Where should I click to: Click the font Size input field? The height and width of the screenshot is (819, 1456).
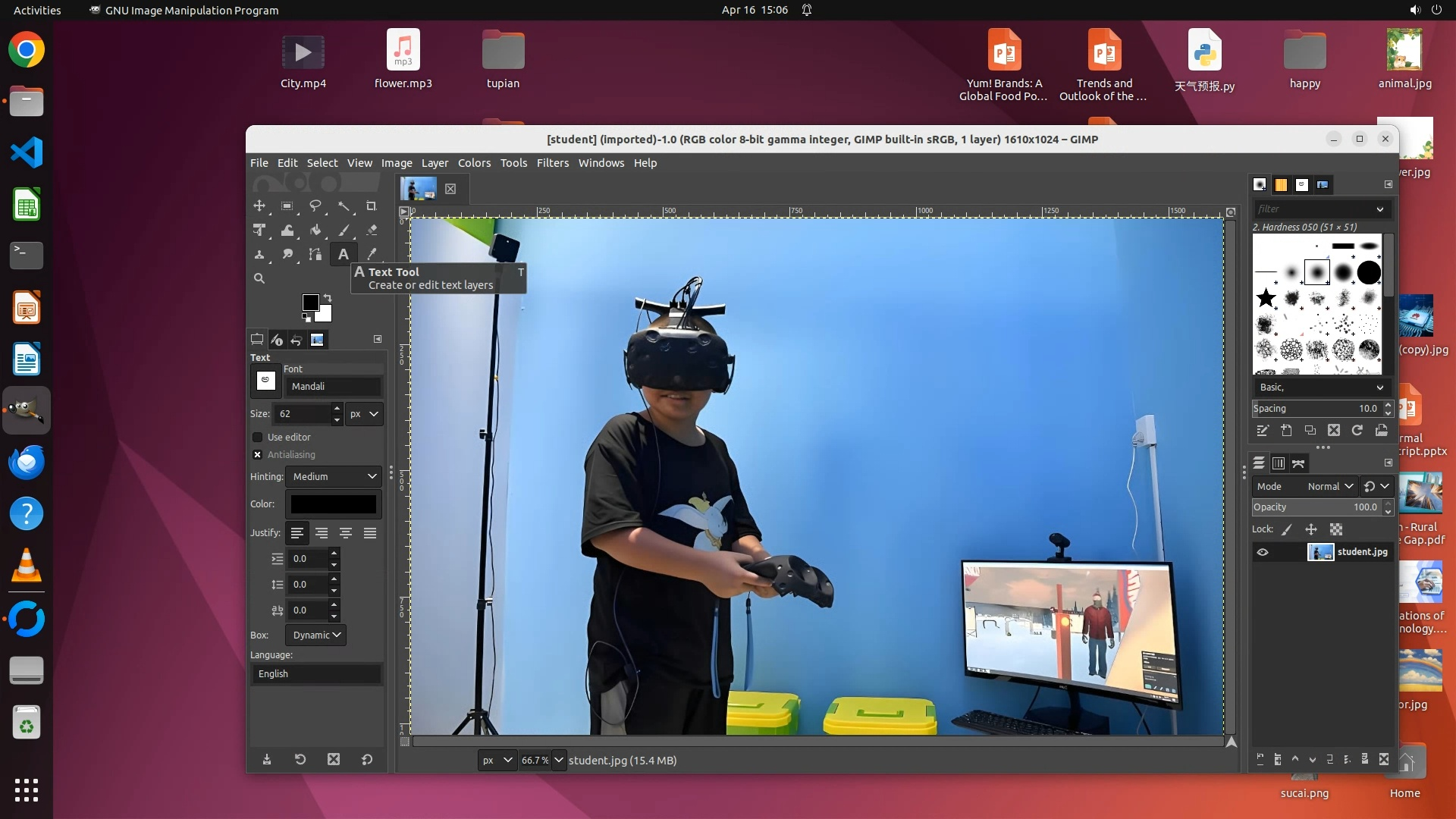[303, 414]
